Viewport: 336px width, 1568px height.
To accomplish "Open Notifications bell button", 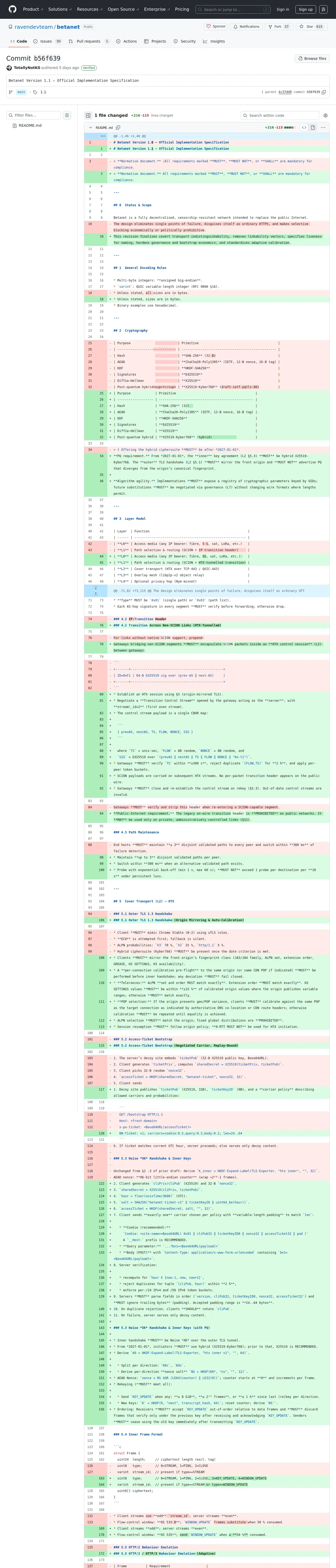I will click(246, 27).
